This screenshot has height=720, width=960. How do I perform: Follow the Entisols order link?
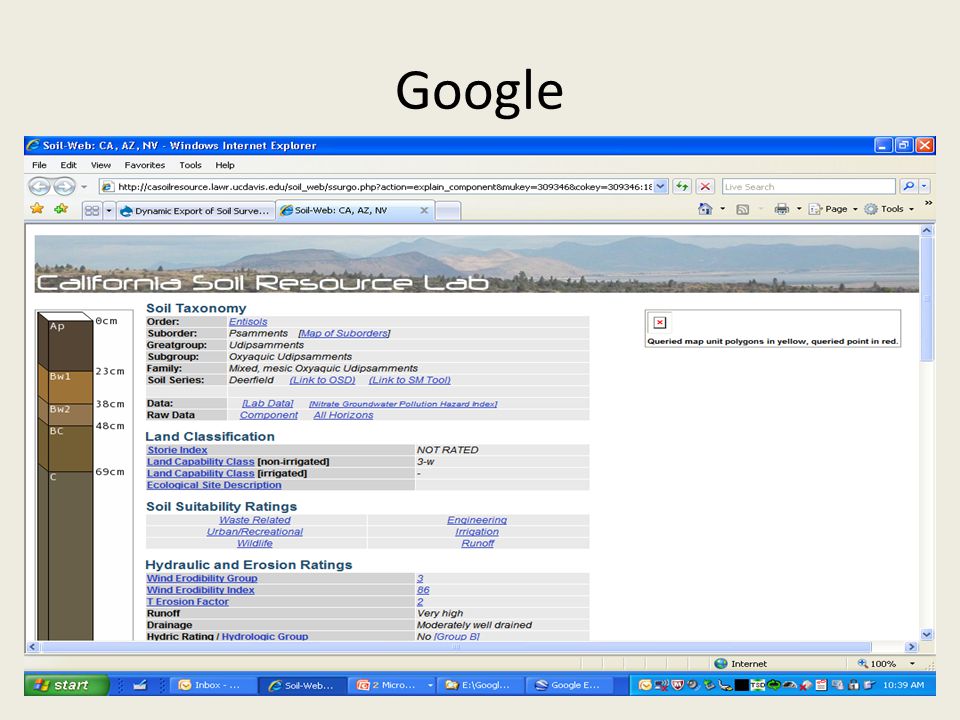(x=248, y=321)
